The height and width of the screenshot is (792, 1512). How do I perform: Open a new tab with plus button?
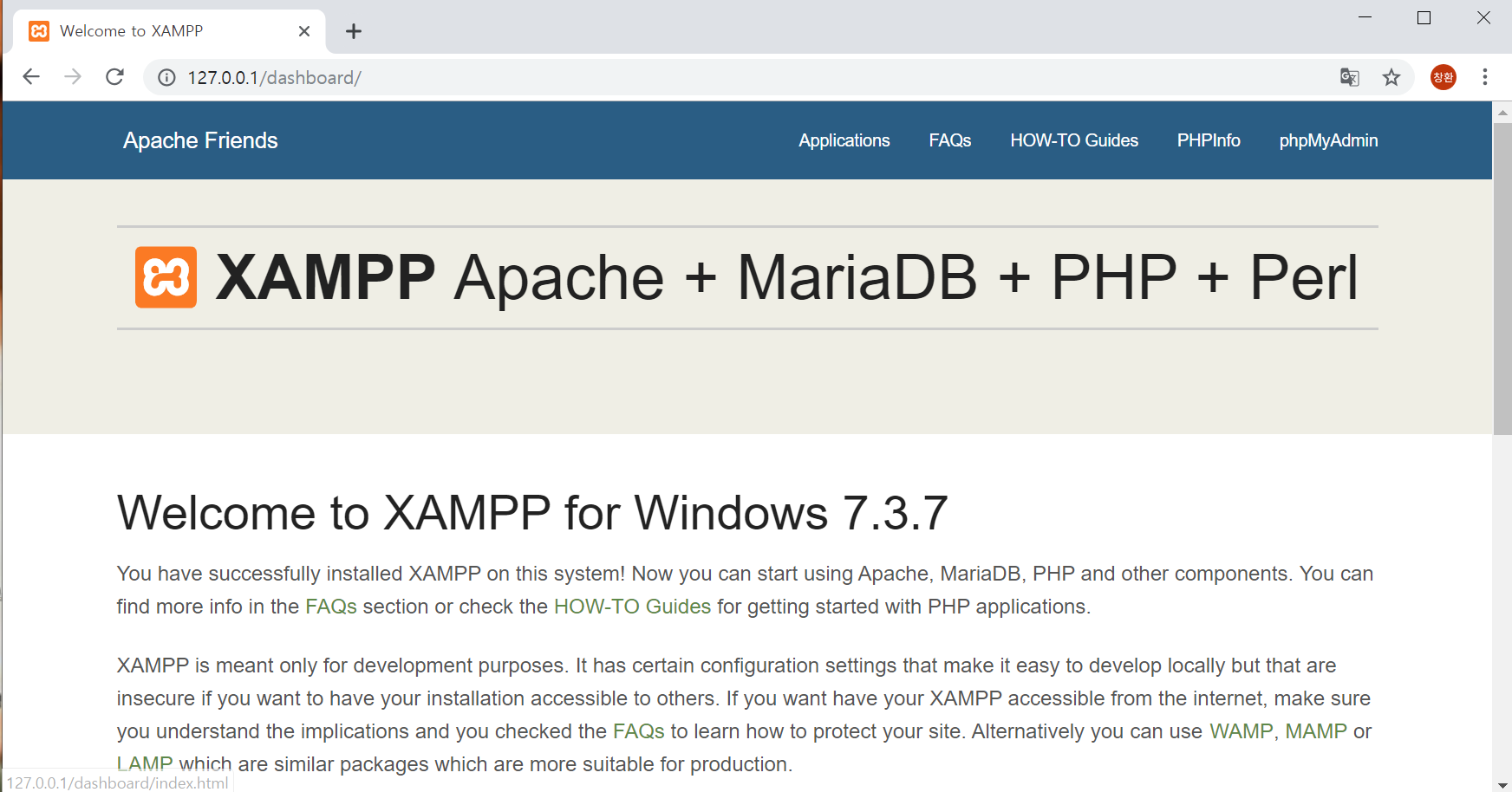point(354,31)
